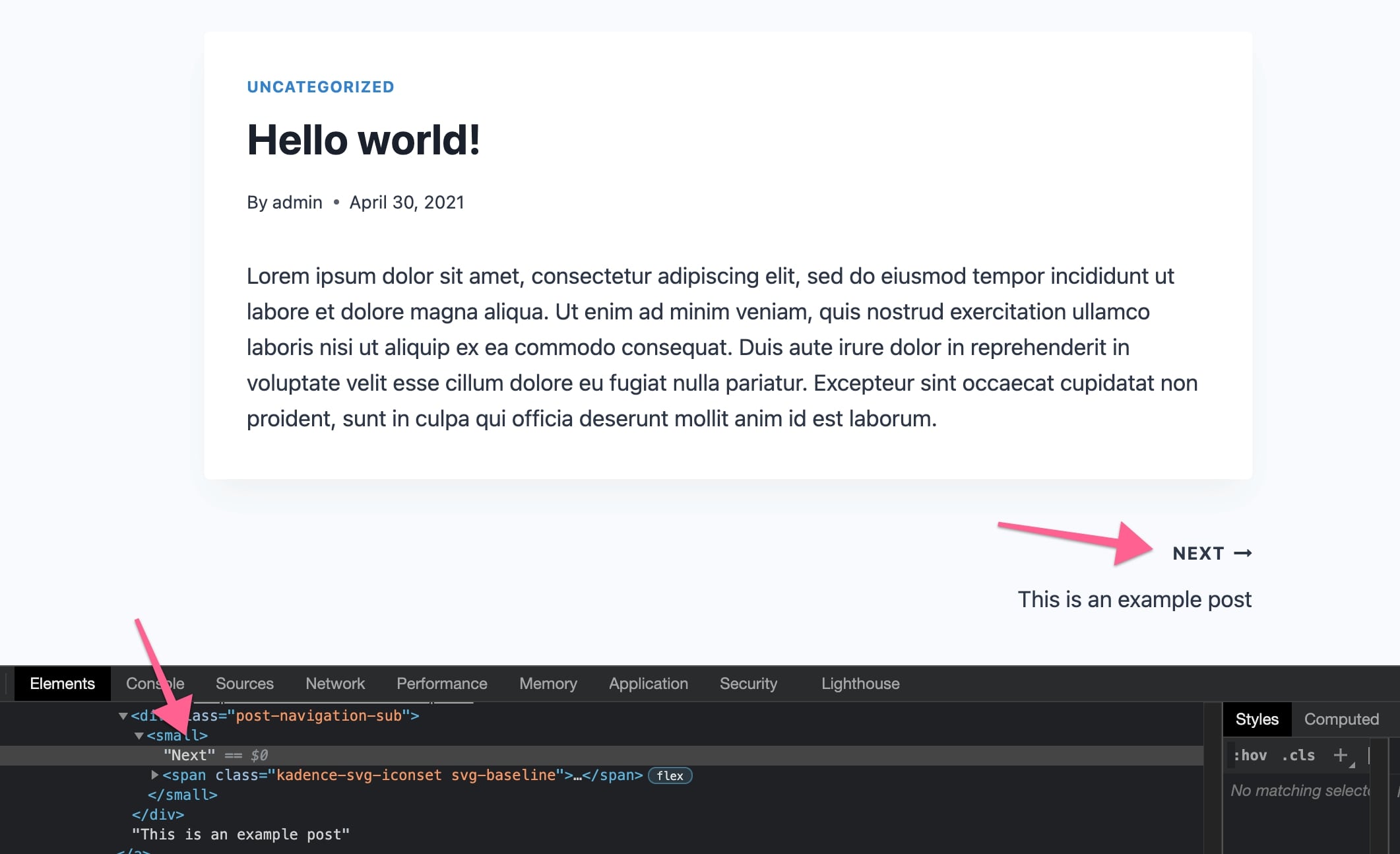Select the "This is an example post" DOM text

[x=240, y=834]
